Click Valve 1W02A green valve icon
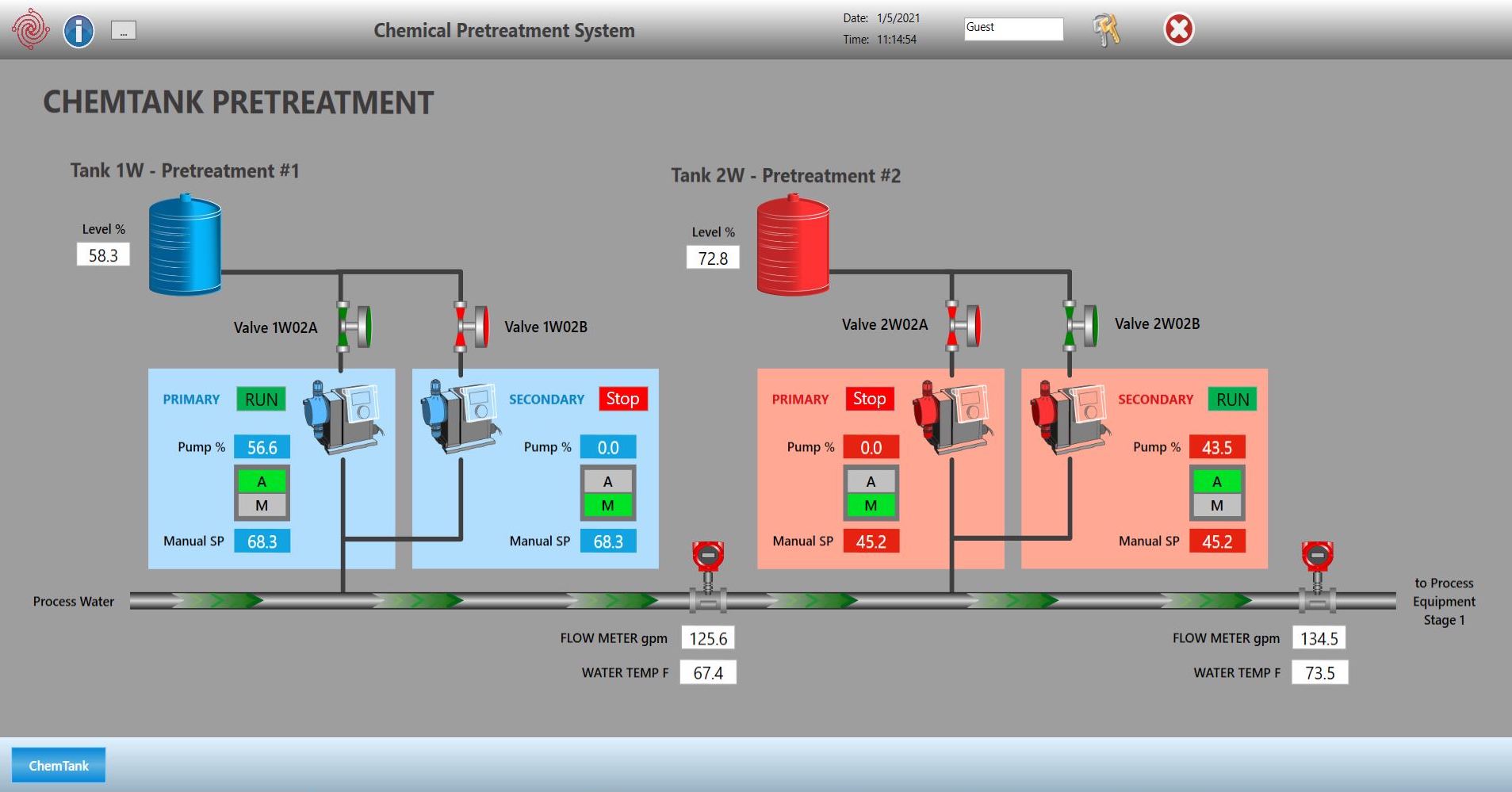This screenshot has width=1512, height=792. 354,326
